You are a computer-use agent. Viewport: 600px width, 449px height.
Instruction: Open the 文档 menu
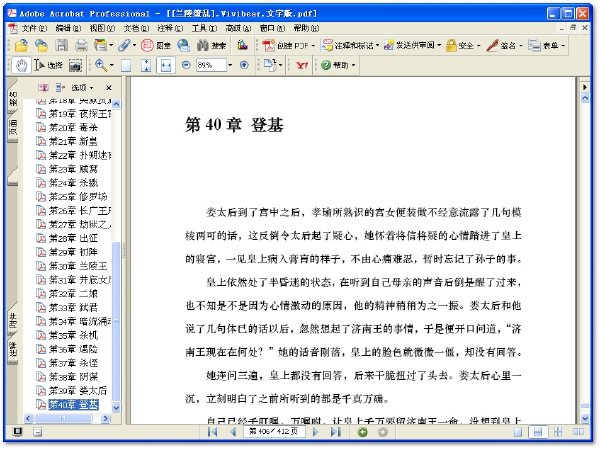tap(136, 28)
